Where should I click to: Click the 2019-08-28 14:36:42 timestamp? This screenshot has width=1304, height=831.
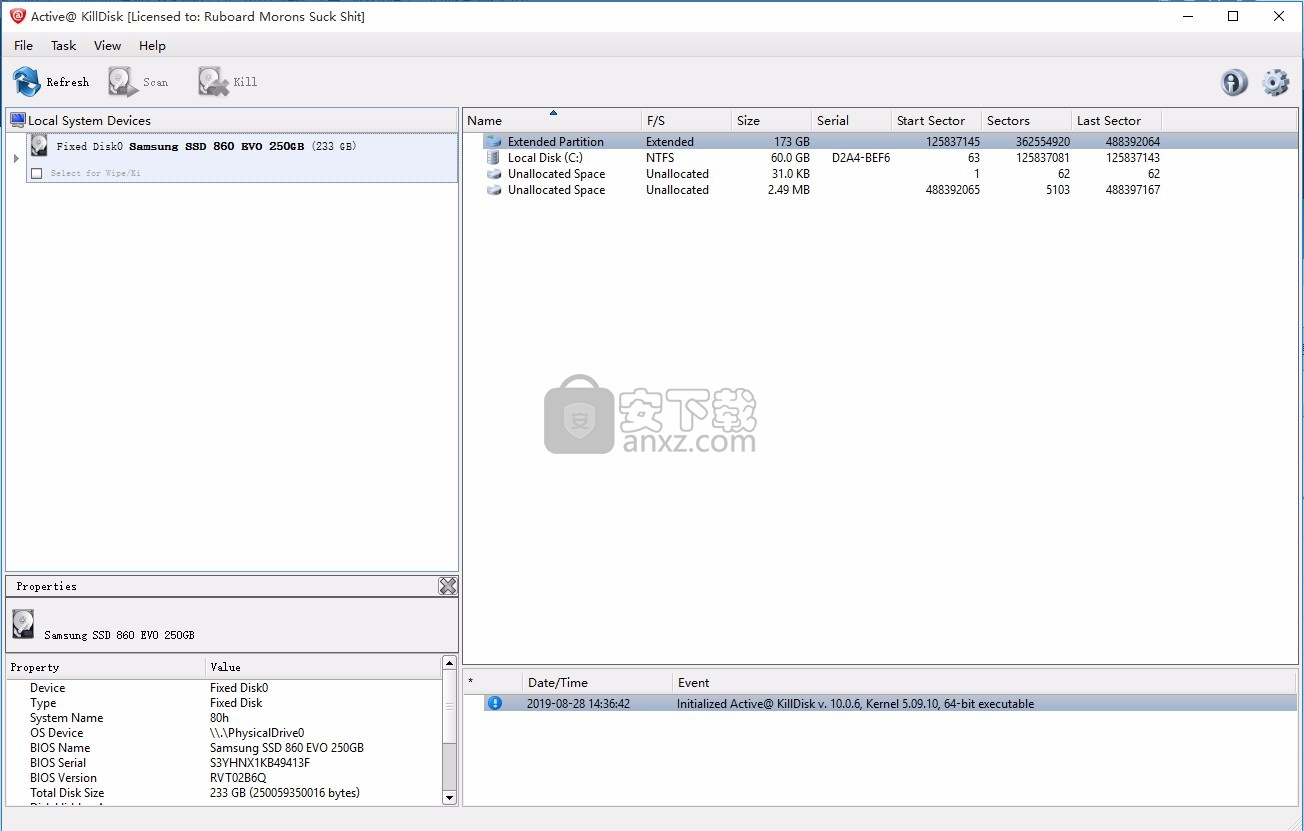click(578, 704)
